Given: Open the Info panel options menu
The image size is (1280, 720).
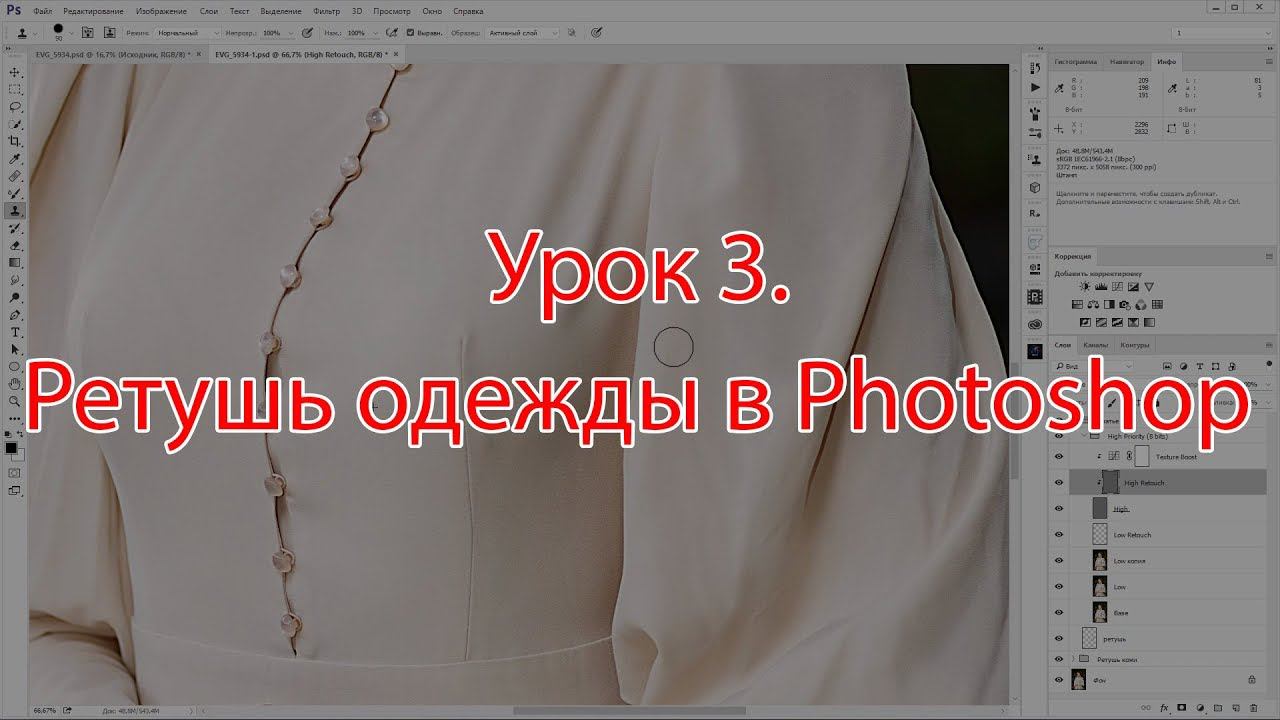Looking at the screenshot, I should pyautogui.click(x=1269, y=62).
